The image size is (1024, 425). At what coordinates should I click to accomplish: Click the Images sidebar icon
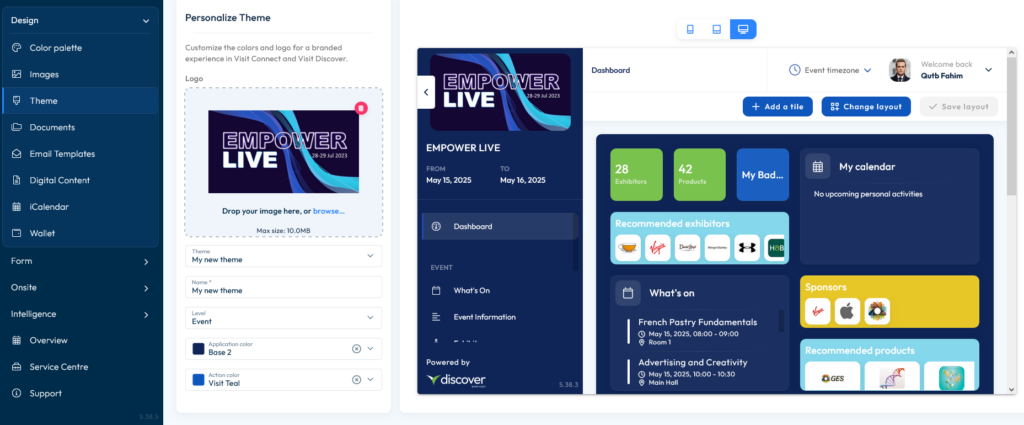(16, 74)
